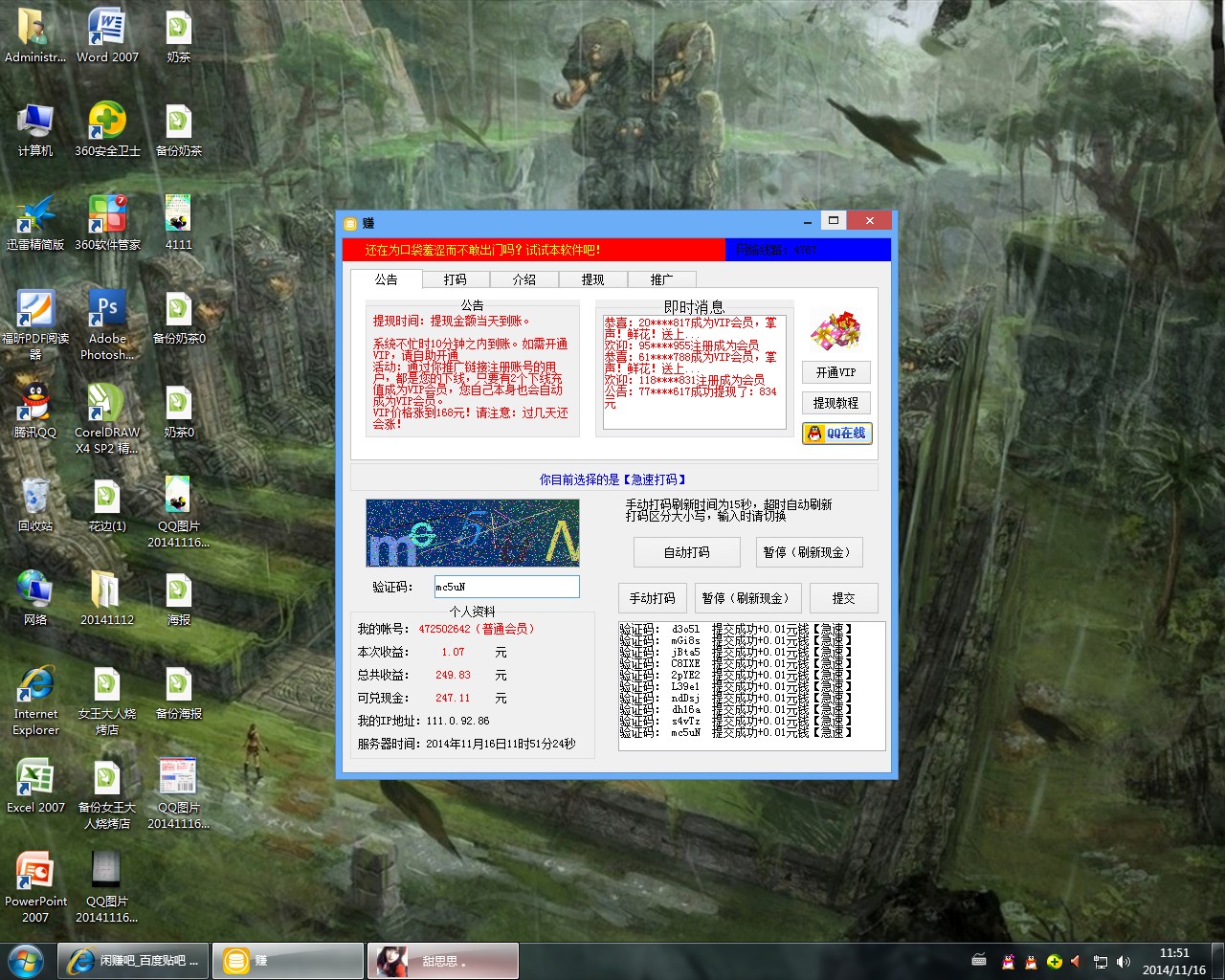
Task: Open the 推广 tab
Action: [x=662, y=279]
